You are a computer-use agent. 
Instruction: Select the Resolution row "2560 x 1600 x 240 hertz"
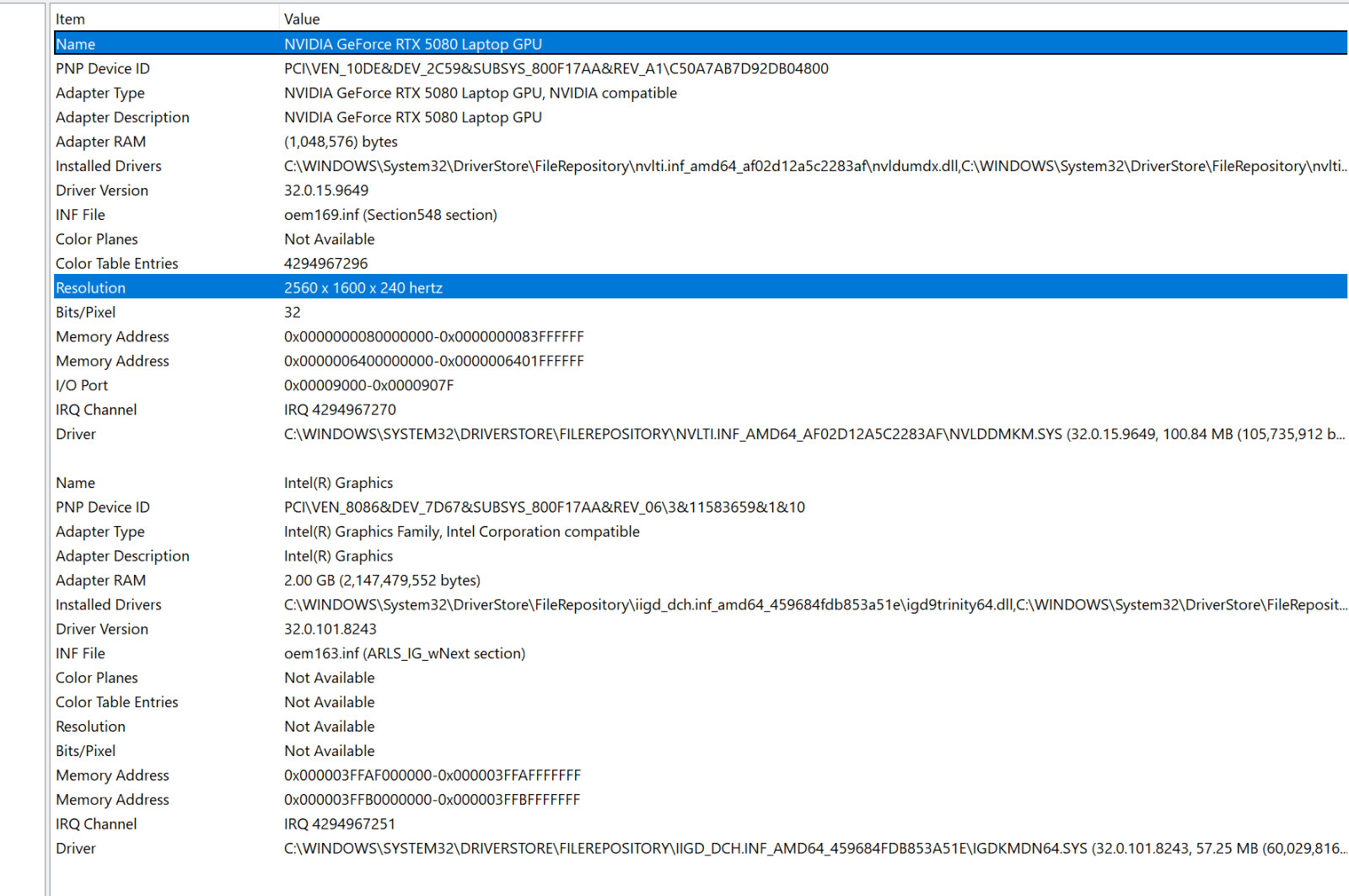pos(701,287)
